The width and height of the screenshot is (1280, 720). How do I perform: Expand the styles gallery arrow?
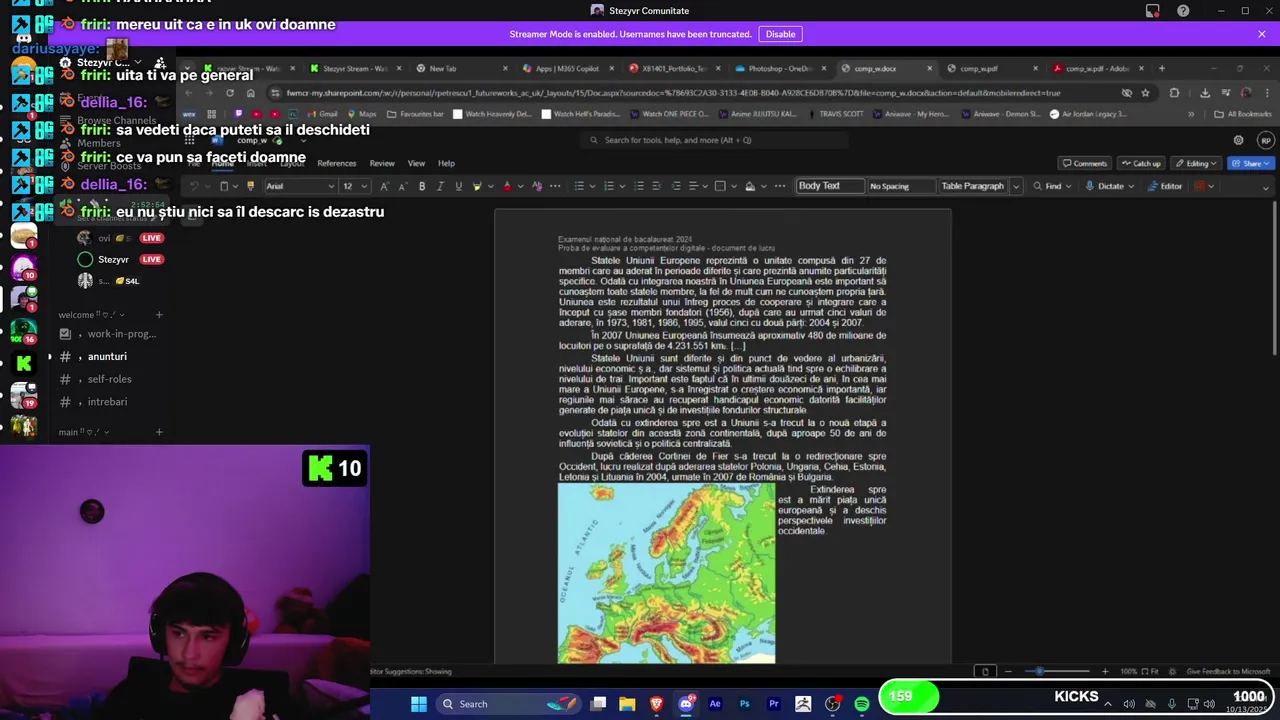tap(1016, 186)
